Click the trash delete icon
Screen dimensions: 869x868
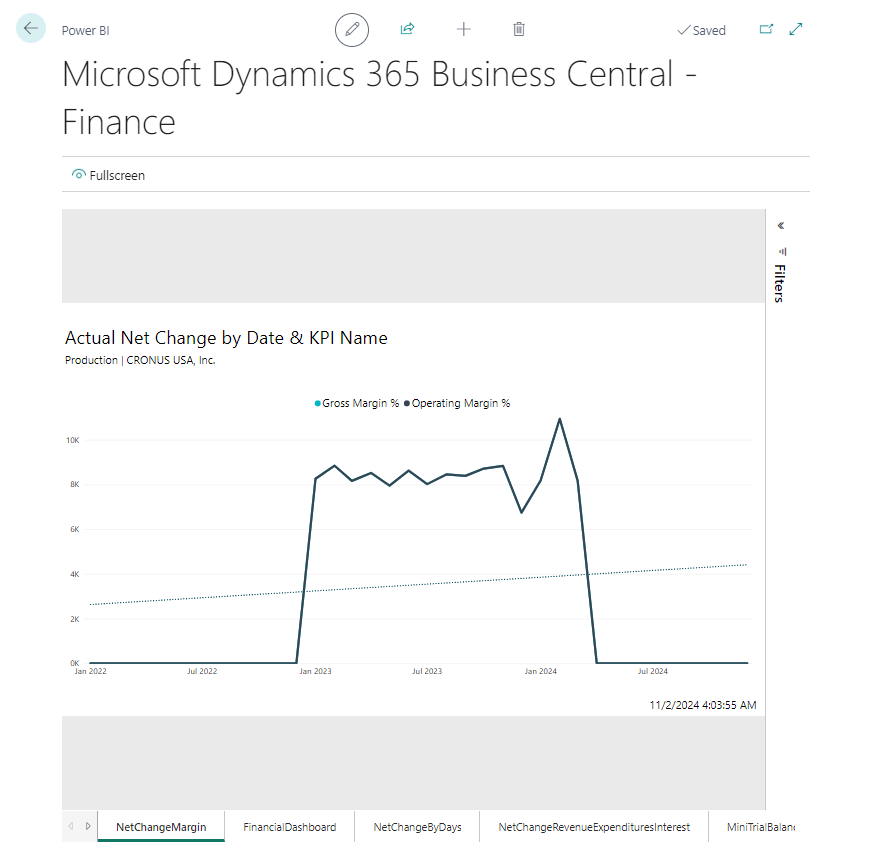519,30
